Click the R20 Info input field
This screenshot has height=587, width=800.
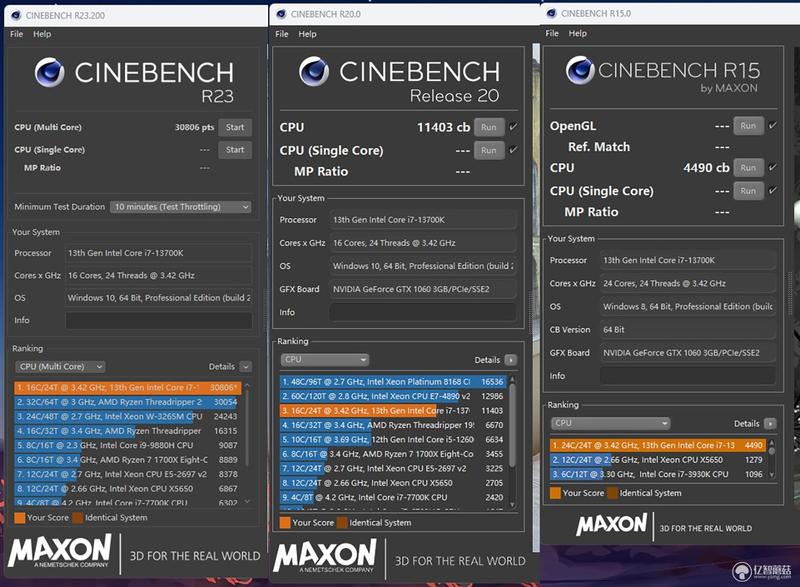click(423, 312)
